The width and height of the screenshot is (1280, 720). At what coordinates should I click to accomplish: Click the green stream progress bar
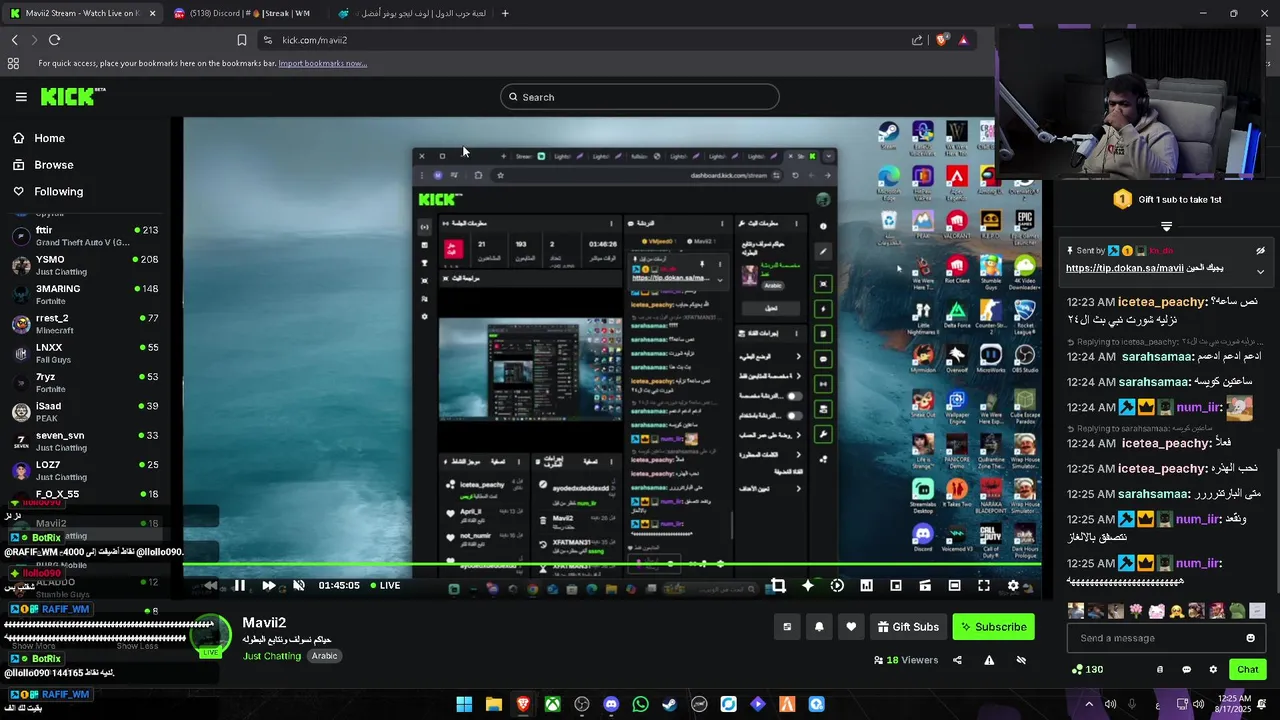pyautogui.click(x=612, y=565)
